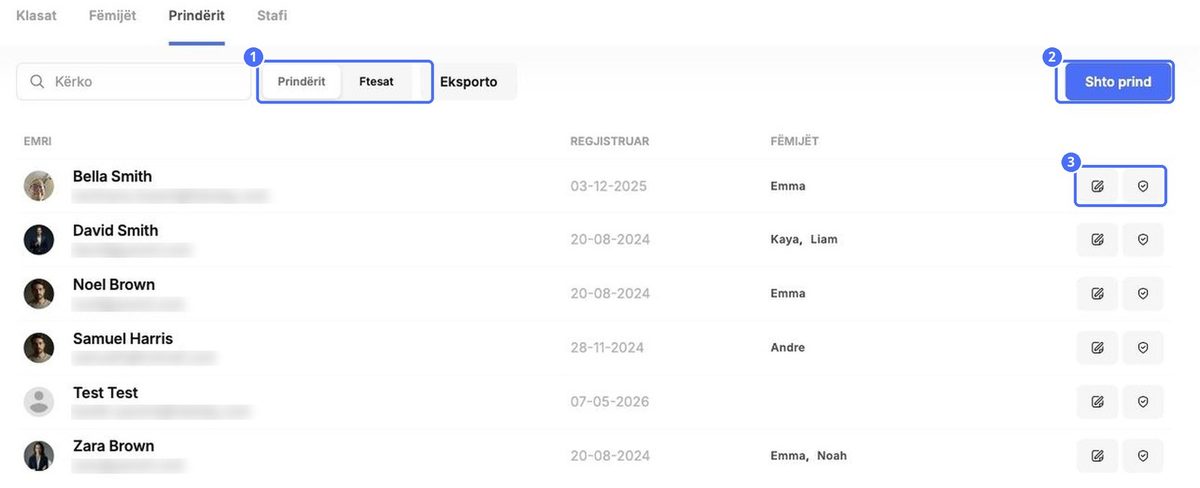Switch to the Stafi tab

click(x=272, y=16)
